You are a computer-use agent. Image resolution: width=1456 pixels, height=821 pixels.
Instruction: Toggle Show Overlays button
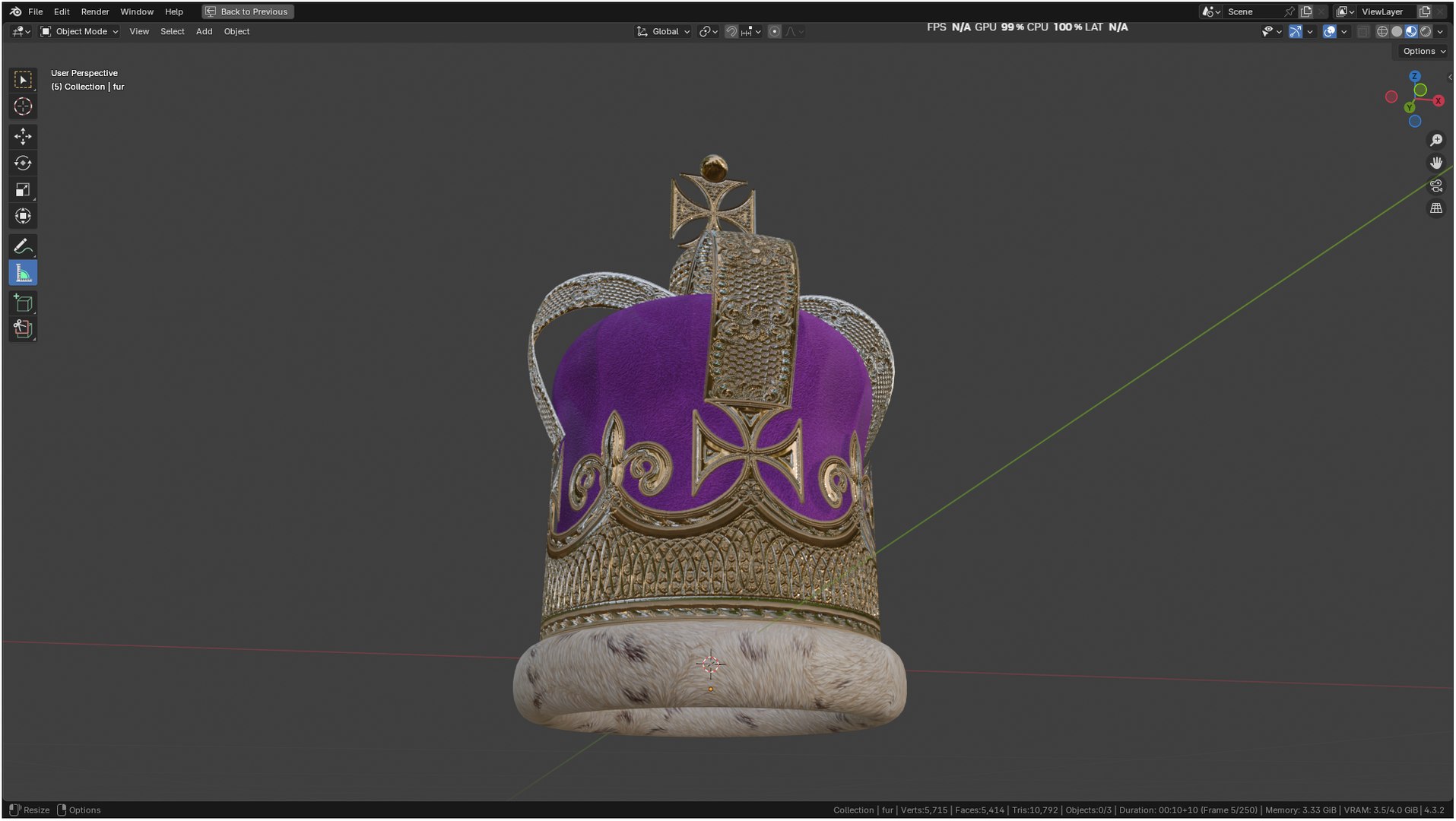tap(1329, 31)
